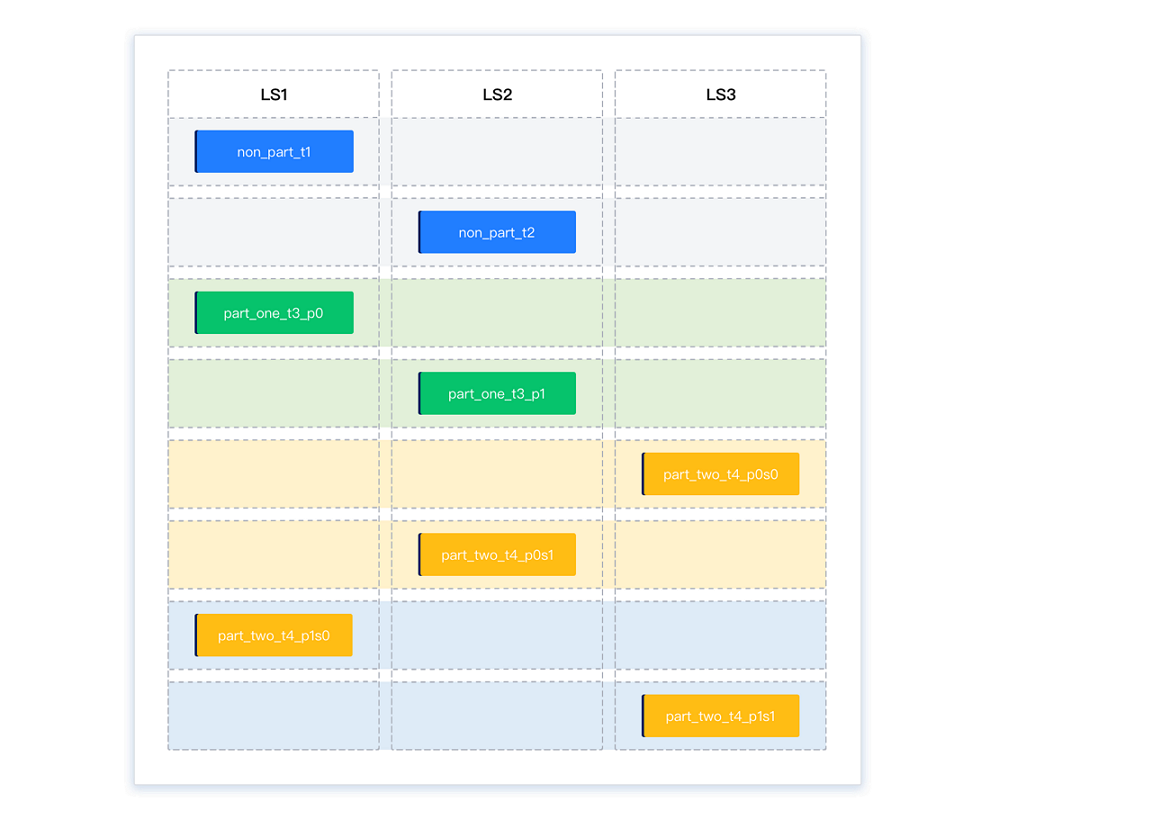Image resolution: width=1152 pixels, height=820 pixels.
Task: Select the LS2 column header
Action: [497, 95]
